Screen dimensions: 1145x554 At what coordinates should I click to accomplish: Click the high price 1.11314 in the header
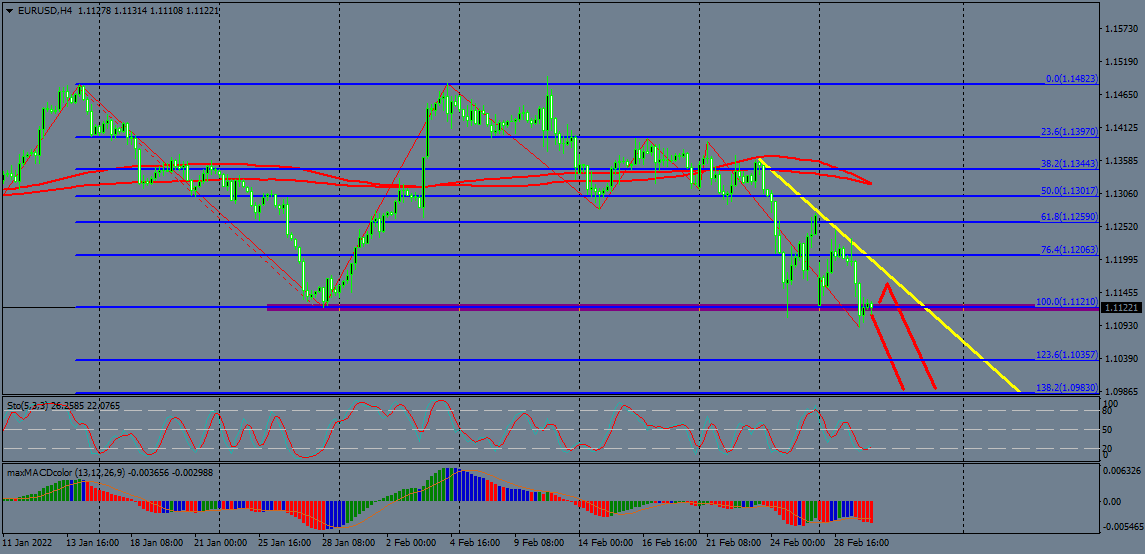(x=131, y=11)
